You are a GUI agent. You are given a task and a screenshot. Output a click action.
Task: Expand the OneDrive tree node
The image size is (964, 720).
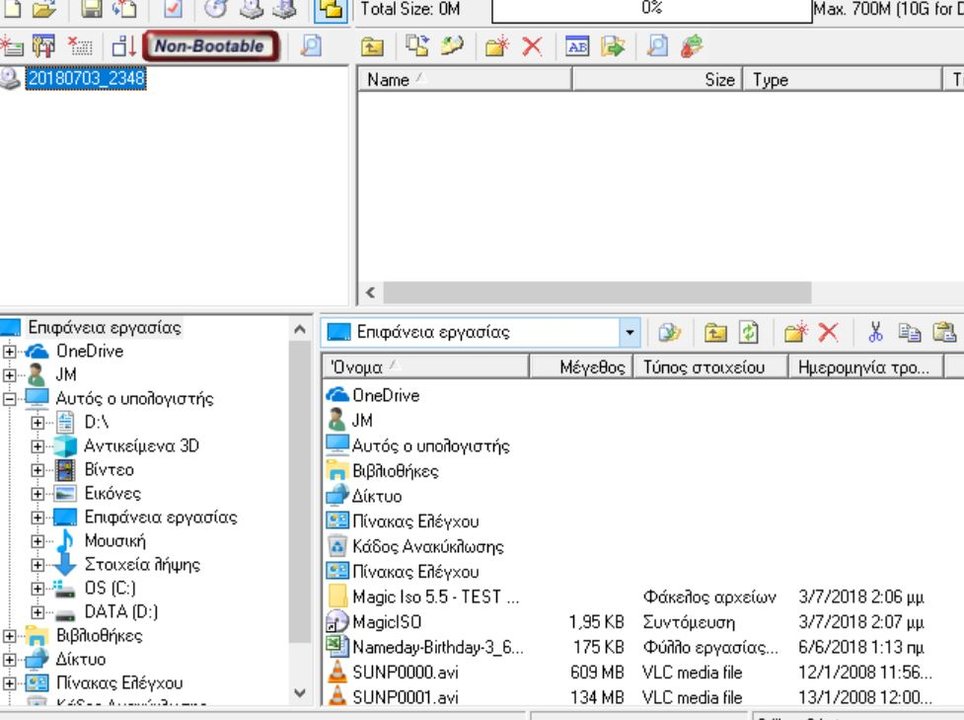point(10,352)
